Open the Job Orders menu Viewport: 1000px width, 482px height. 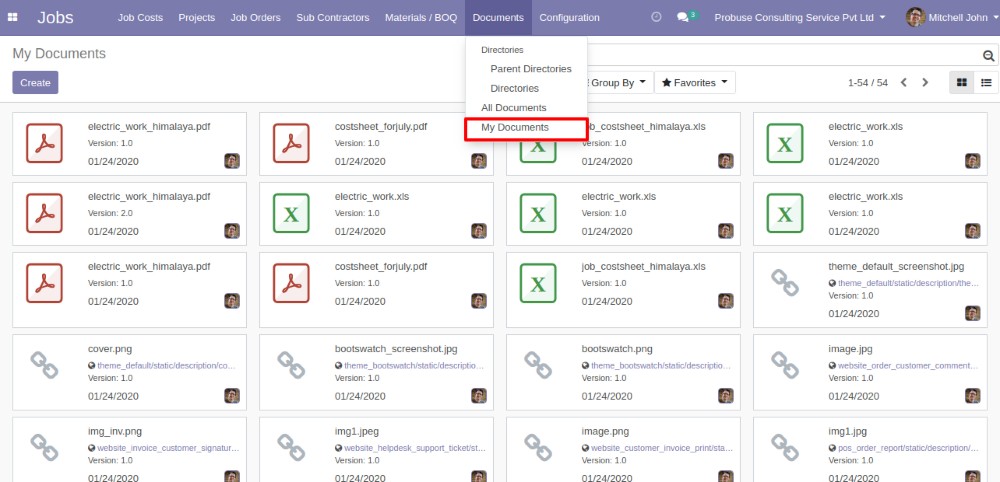coord(257,18)
